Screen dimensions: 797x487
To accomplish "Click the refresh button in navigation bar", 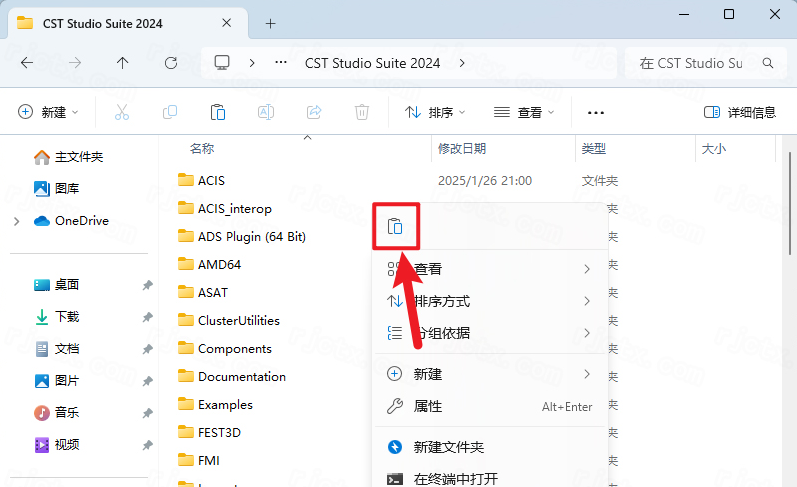I will [x=171, y=63].
